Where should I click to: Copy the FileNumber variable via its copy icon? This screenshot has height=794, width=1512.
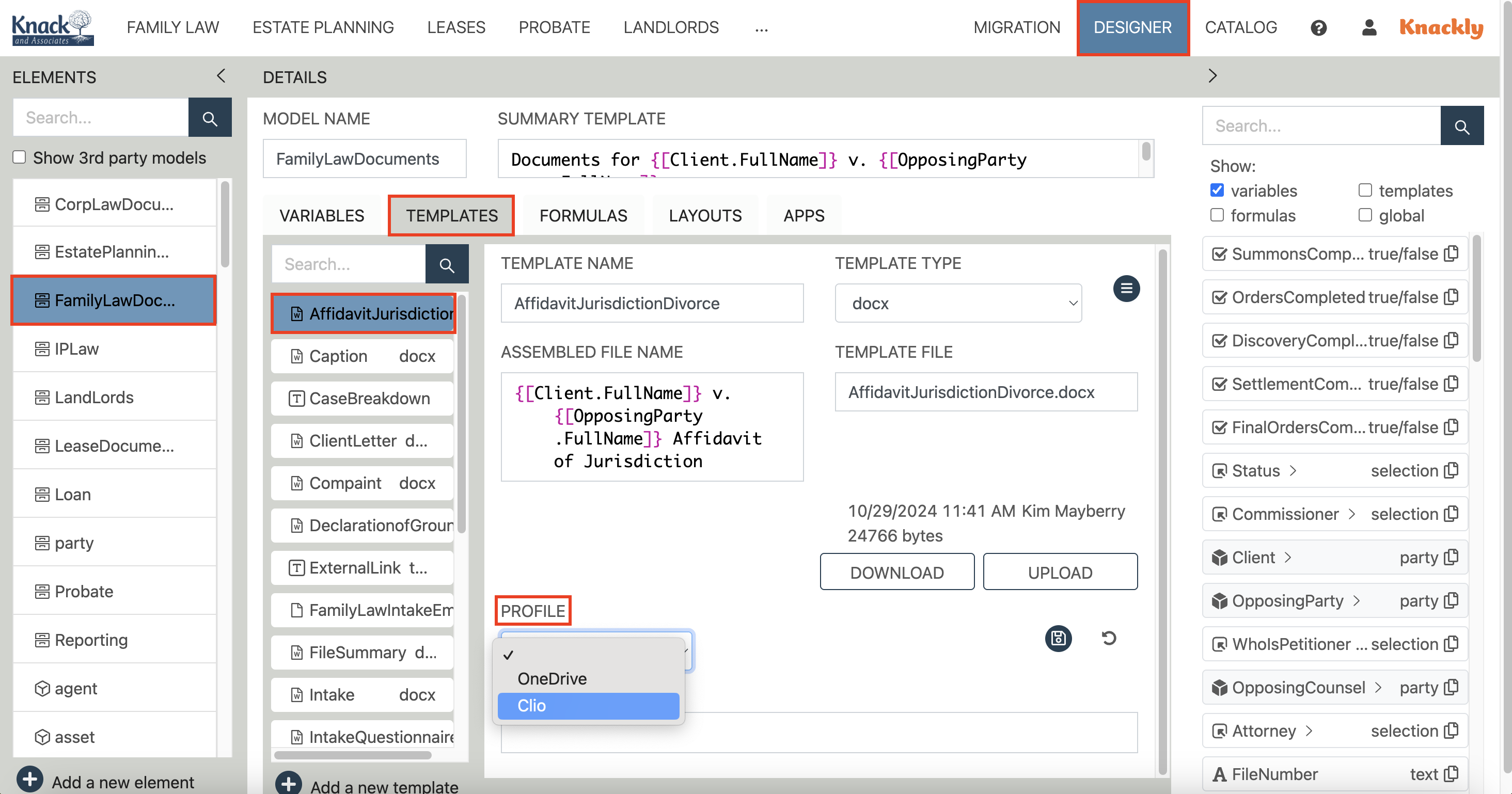(x=1452, y=774)
